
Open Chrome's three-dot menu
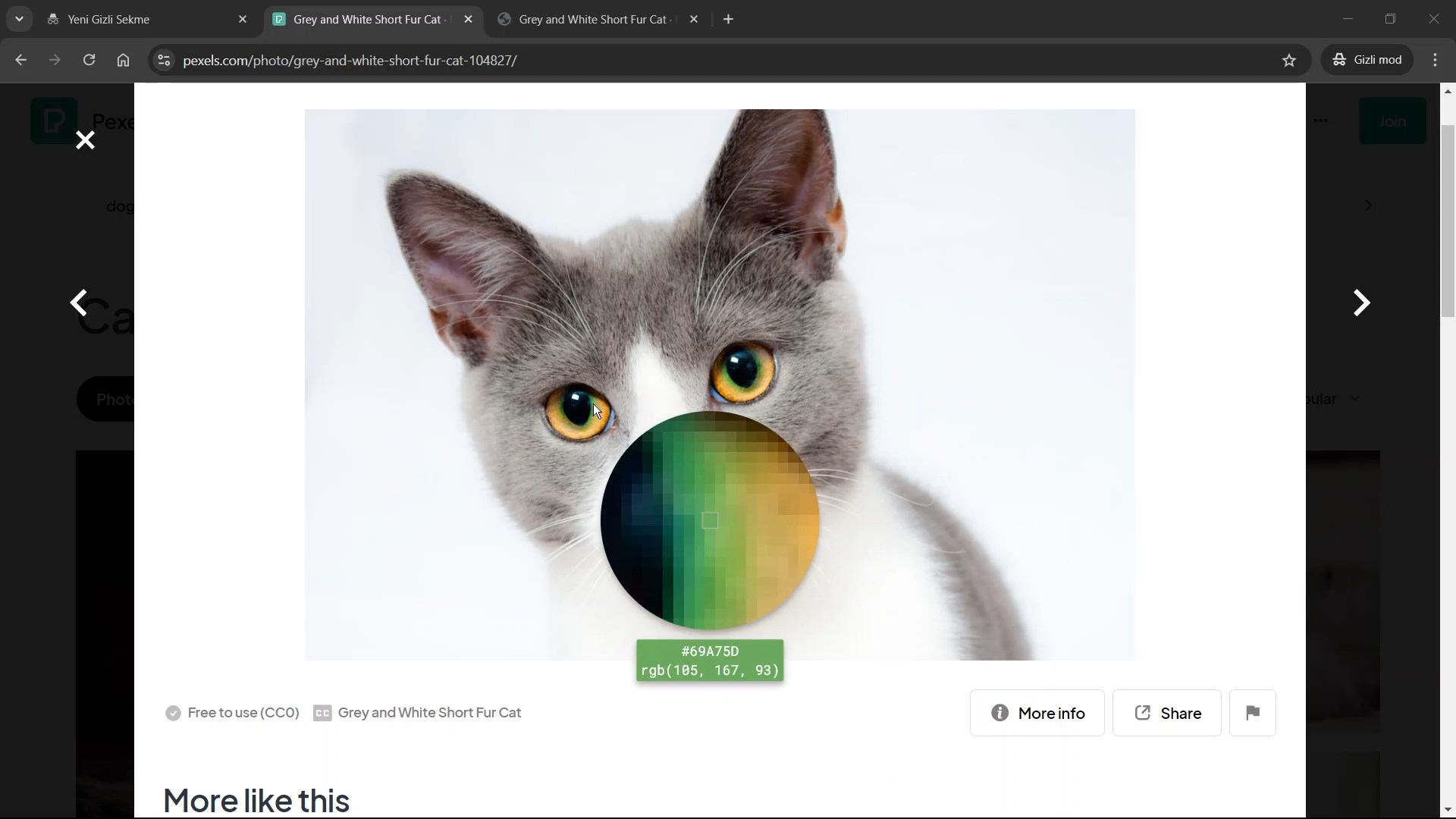(1435, 61)
